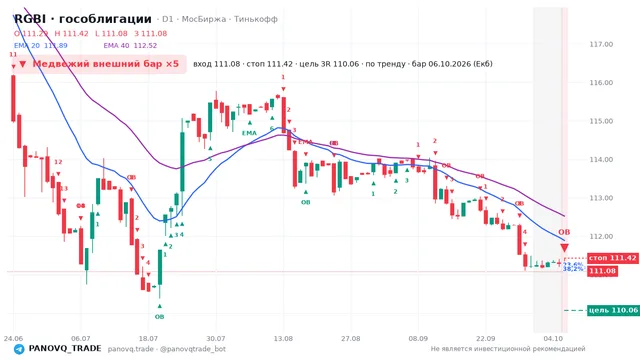This screenshot has width=640, height=360.
Task: Click the 115.00 price axis label
Action: pyautogui.click(x=601, y=121)
